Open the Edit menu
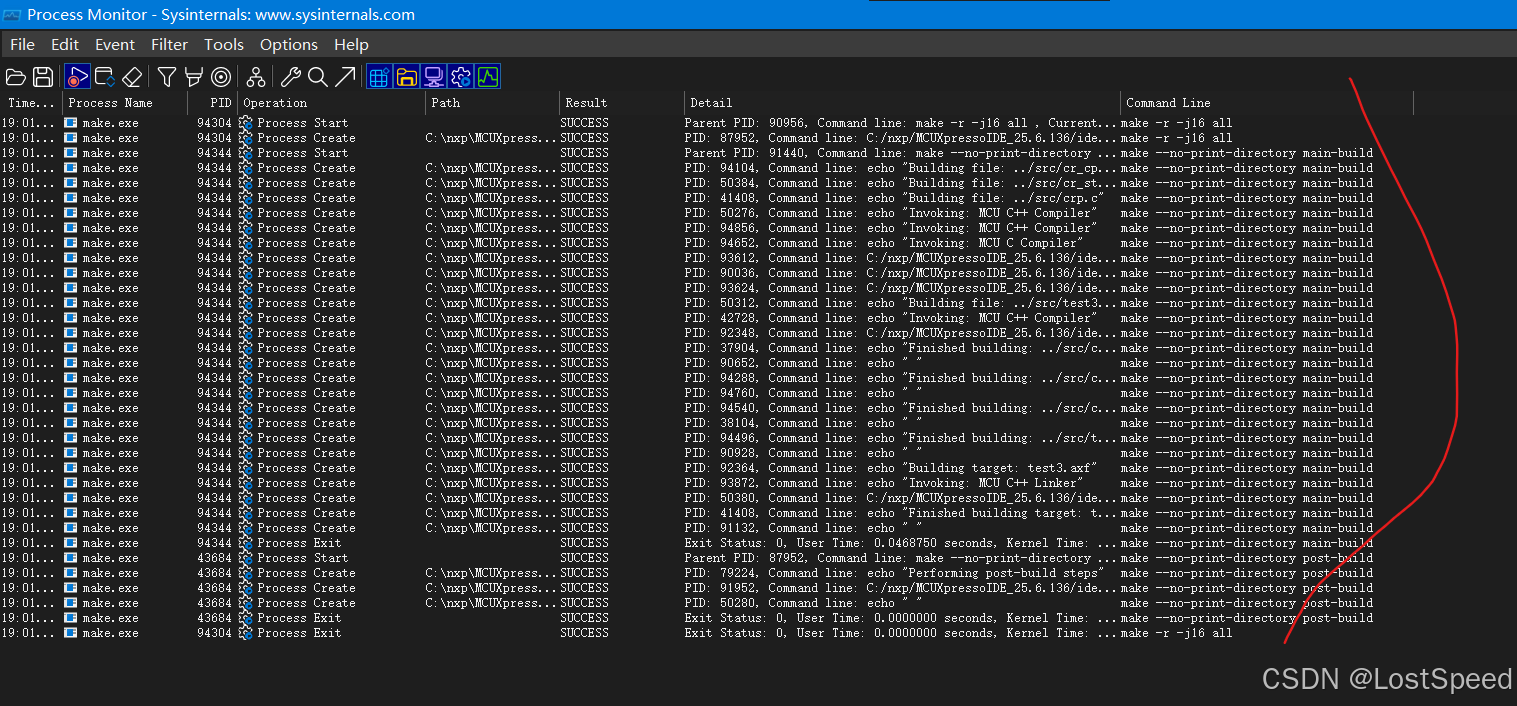The height and width of the screenshot is (706, 1517). click(x=65, y=44)
